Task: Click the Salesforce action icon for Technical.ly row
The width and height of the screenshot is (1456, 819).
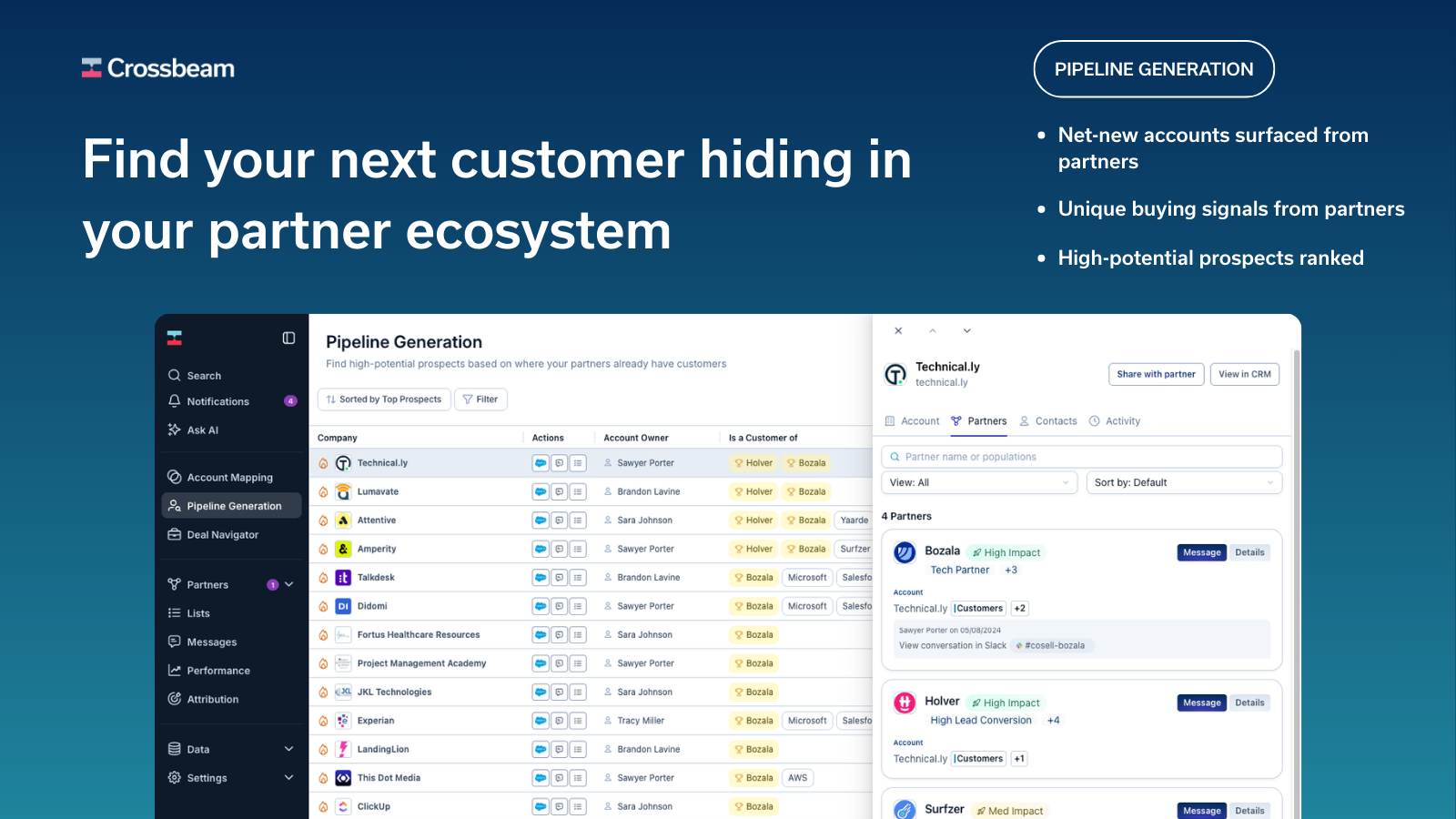Action: pyautogui.click(x=541, y=463)
